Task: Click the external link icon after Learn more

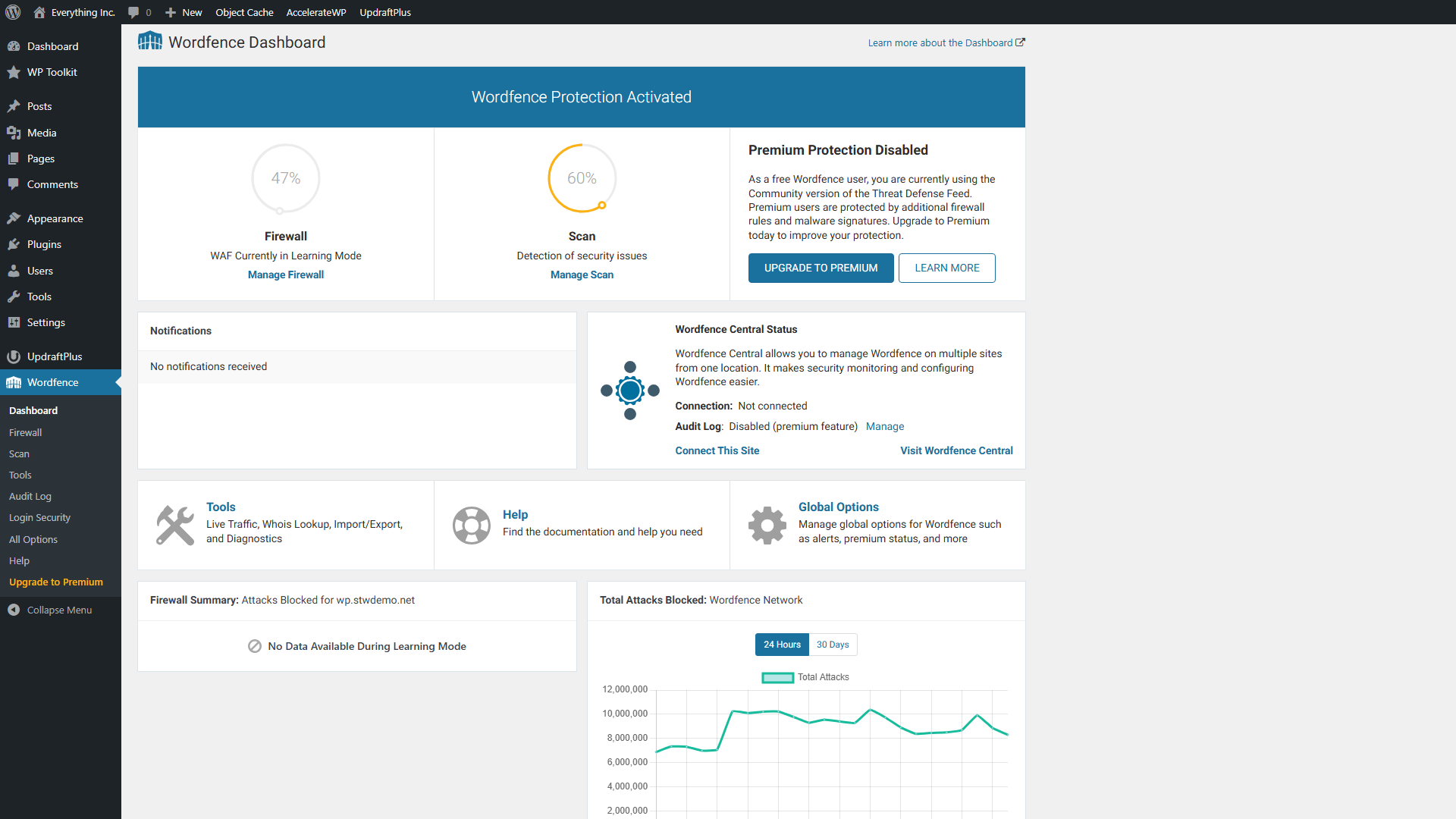Action: point(1020,42)
